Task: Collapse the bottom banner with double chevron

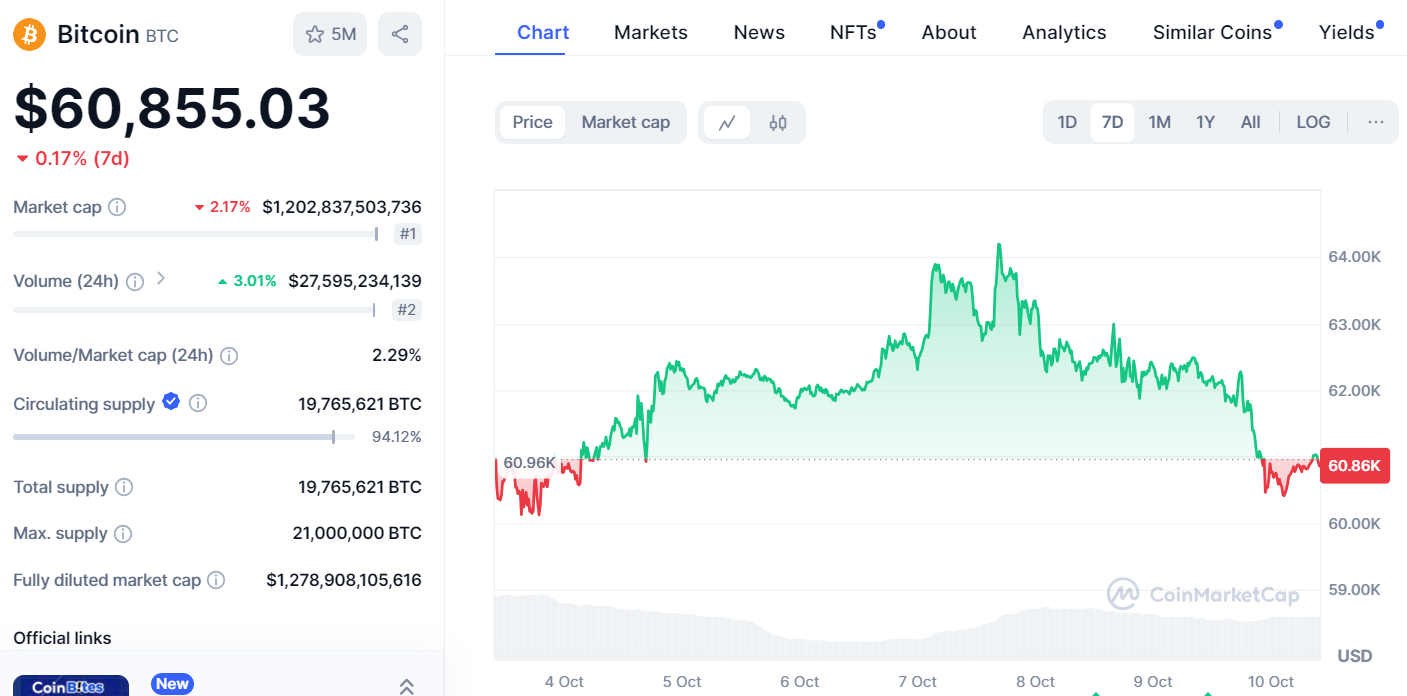Action: click(407, 686)
